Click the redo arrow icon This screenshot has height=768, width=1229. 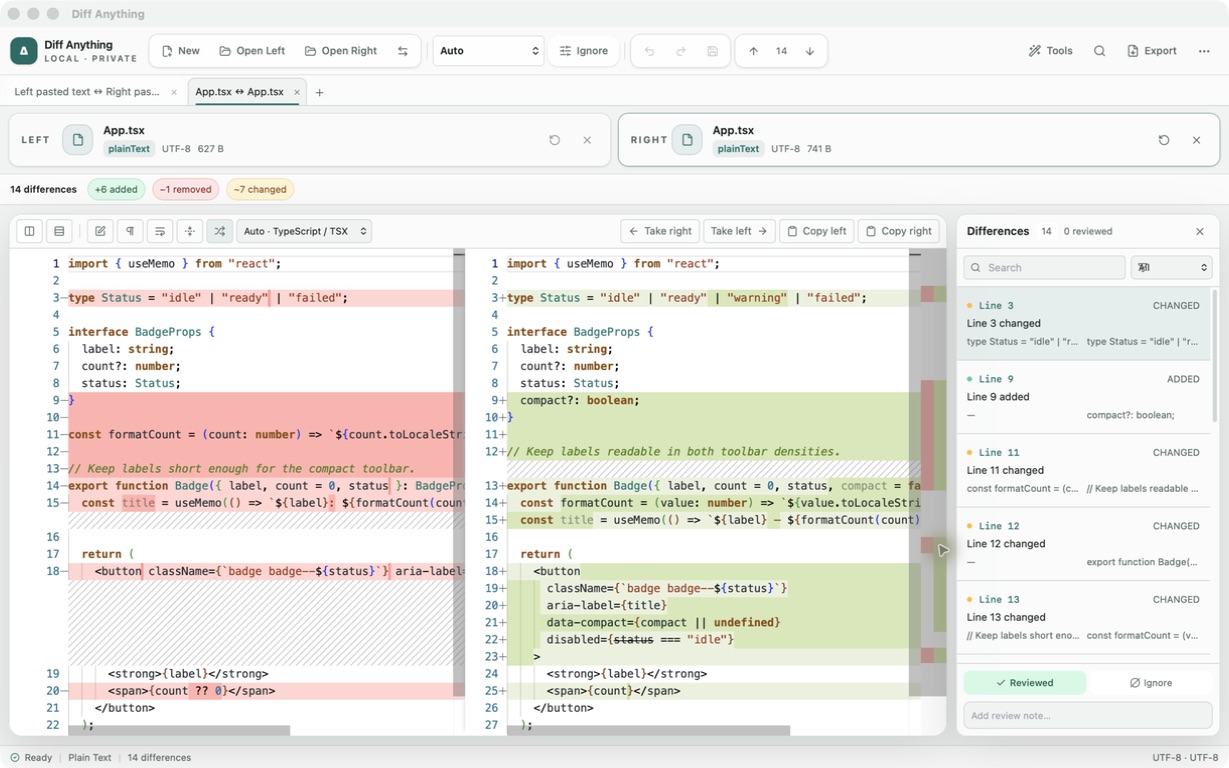pos(681,51)
